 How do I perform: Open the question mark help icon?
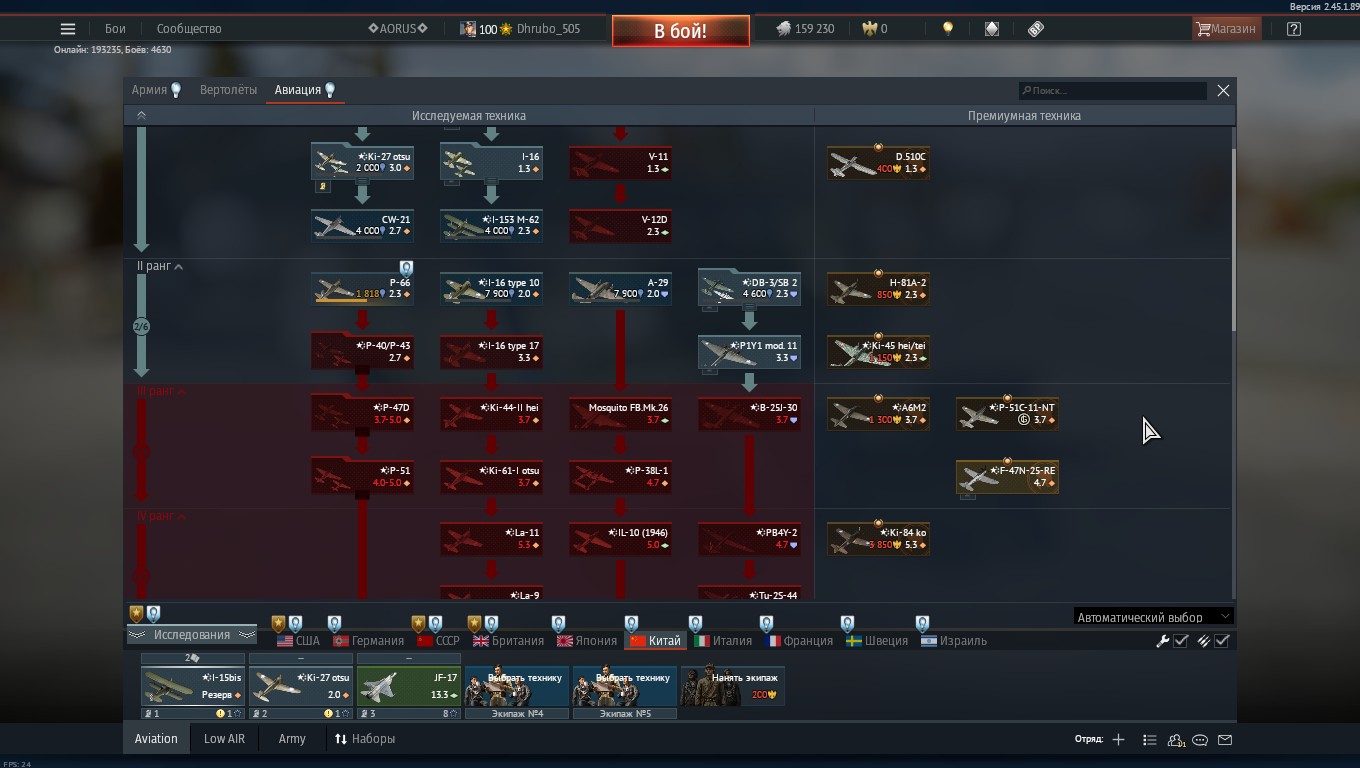[1294, 29]
